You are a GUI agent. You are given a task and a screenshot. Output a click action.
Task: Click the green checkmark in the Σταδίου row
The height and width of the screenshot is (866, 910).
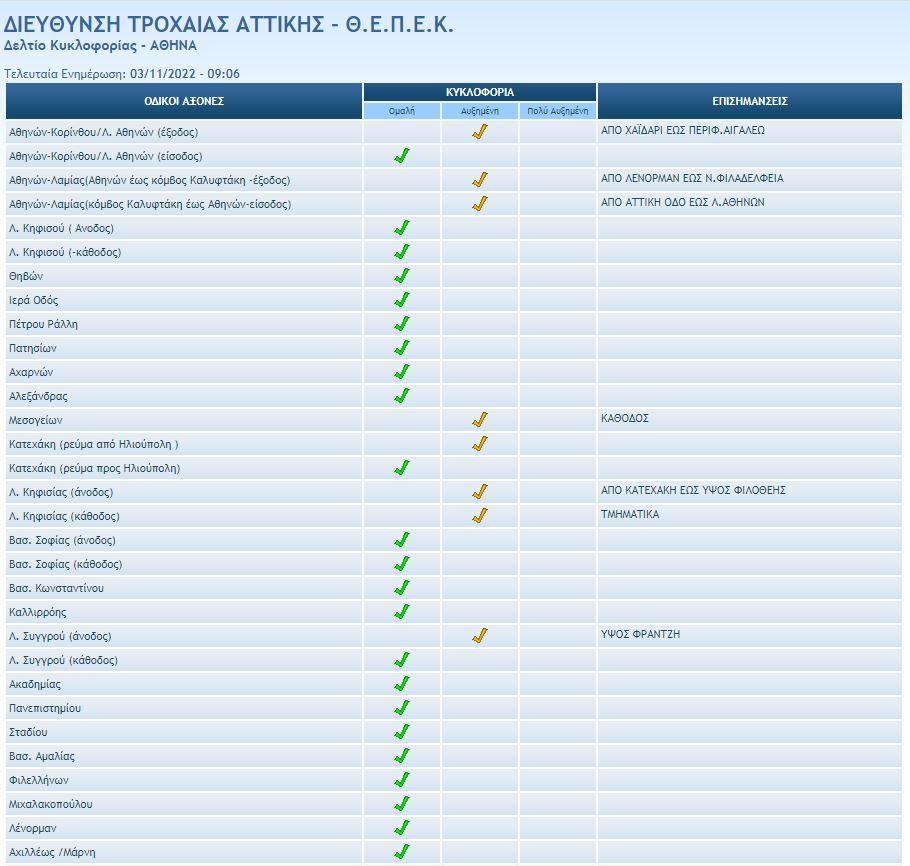click(x=402, y=732)
